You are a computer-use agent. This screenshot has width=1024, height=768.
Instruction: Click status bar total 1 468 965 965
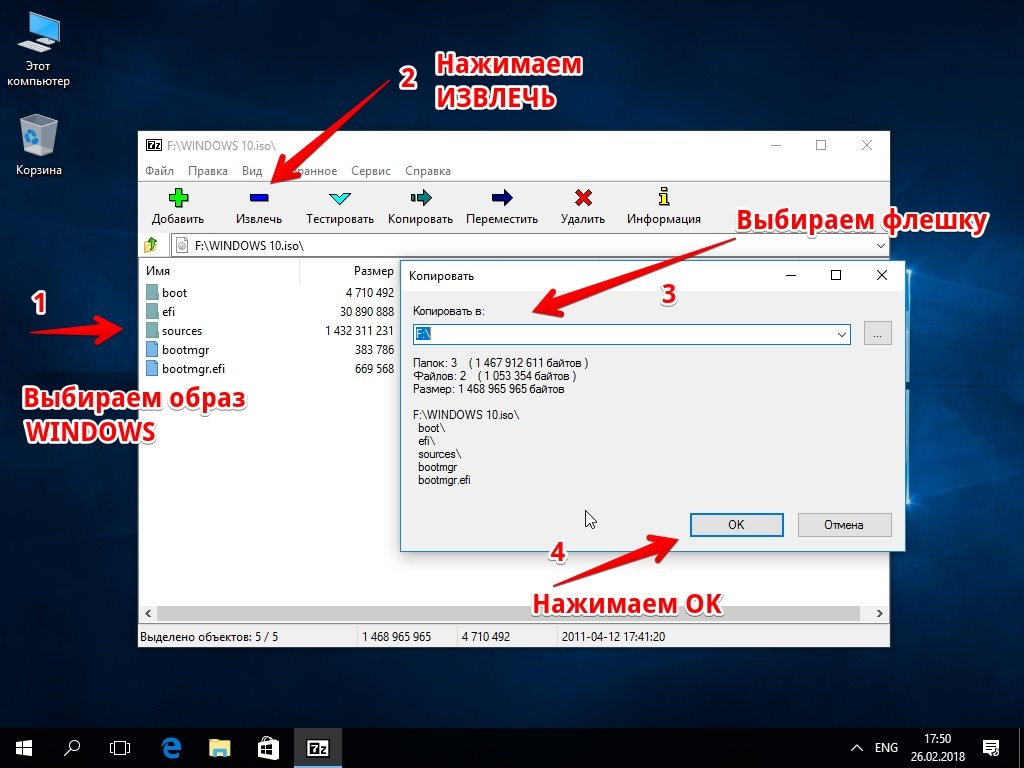(x=396, y=637)
